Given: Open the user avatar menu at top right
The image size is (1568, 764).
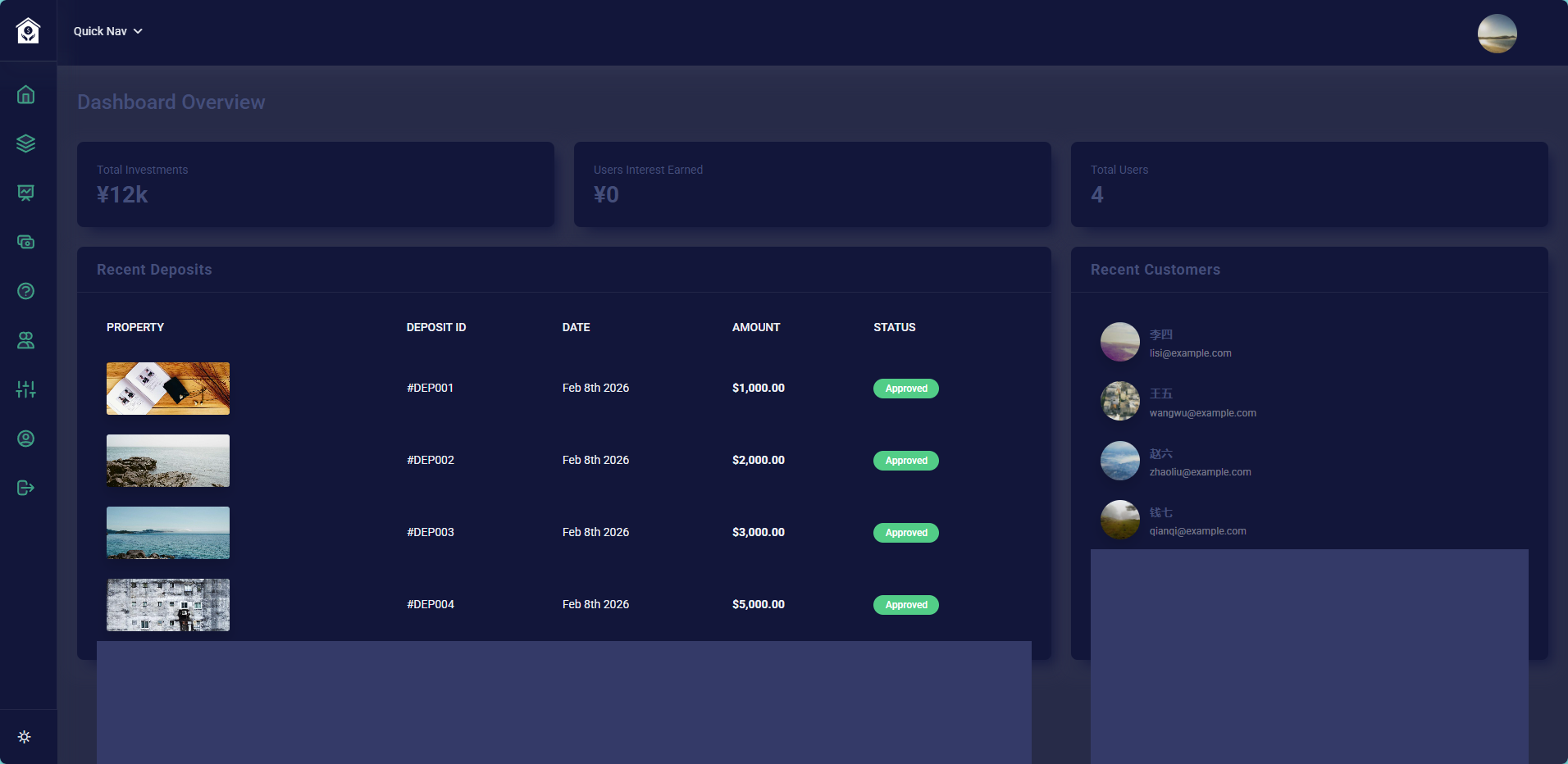Looking at the screenshot, I should 1497,34.
